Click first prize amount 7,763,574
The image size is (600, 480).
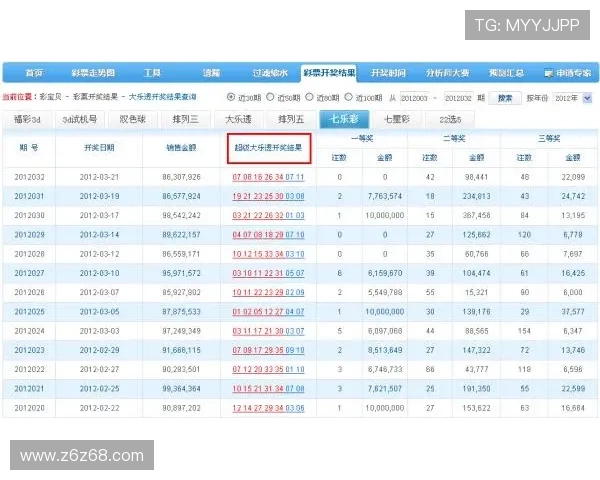tap(385, 196)
